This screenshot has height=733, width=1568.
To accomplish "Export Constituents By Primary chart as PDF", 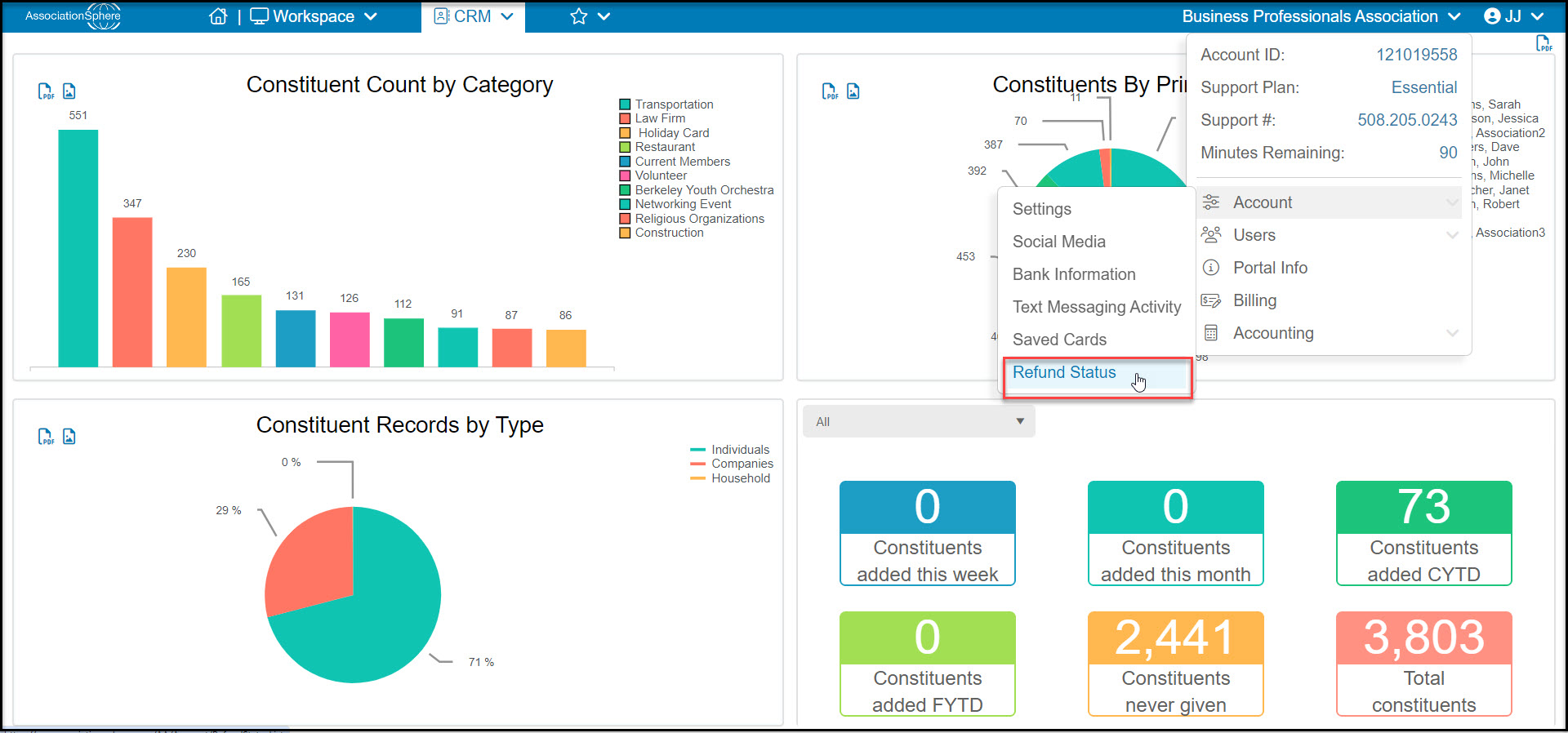I will pos(830,91).
